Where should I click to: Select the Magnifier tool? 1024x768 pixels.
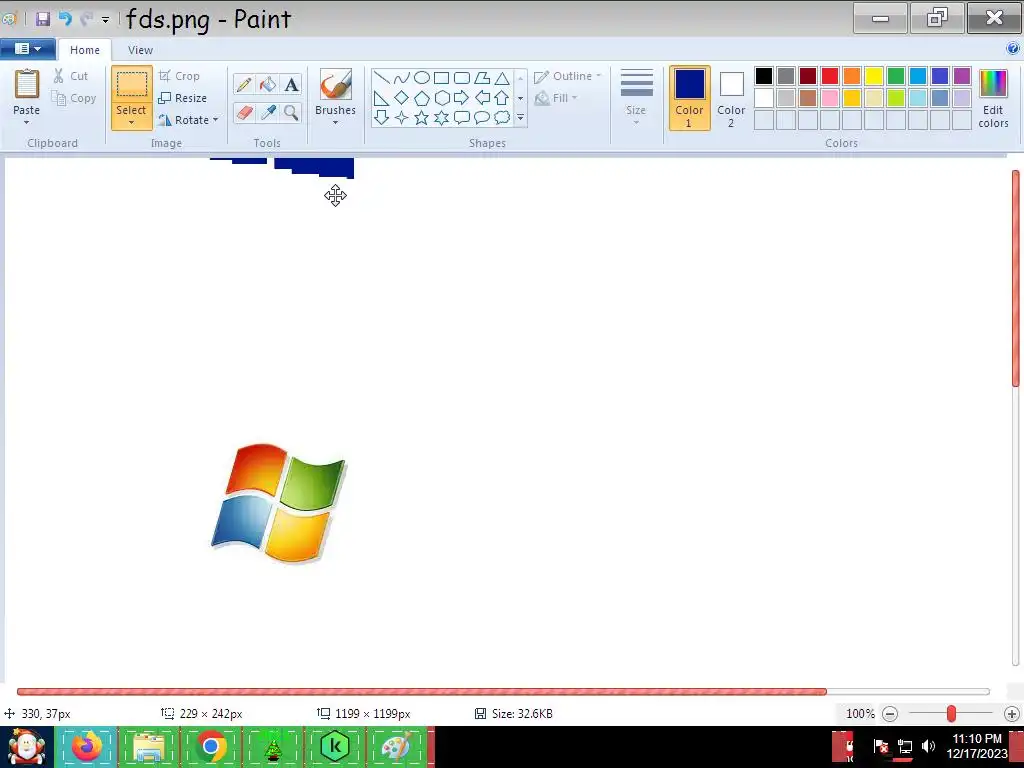point(291,112)
